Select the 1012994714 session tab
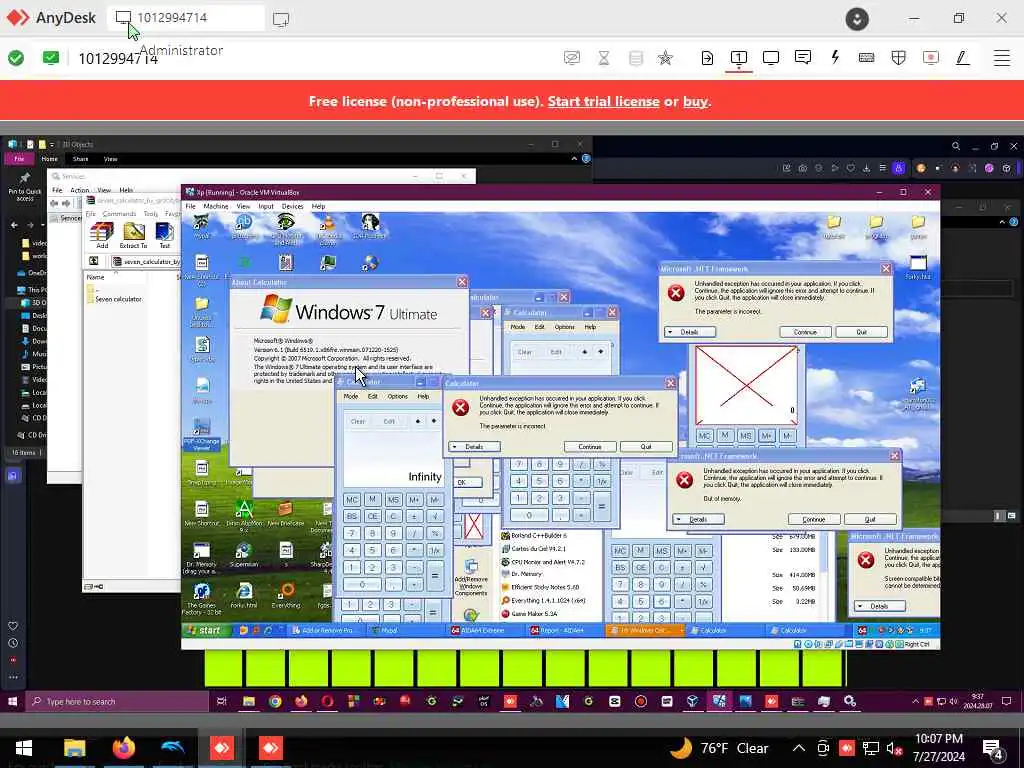The width and height of the screenshot is (1024, 768). pos(185,18)
